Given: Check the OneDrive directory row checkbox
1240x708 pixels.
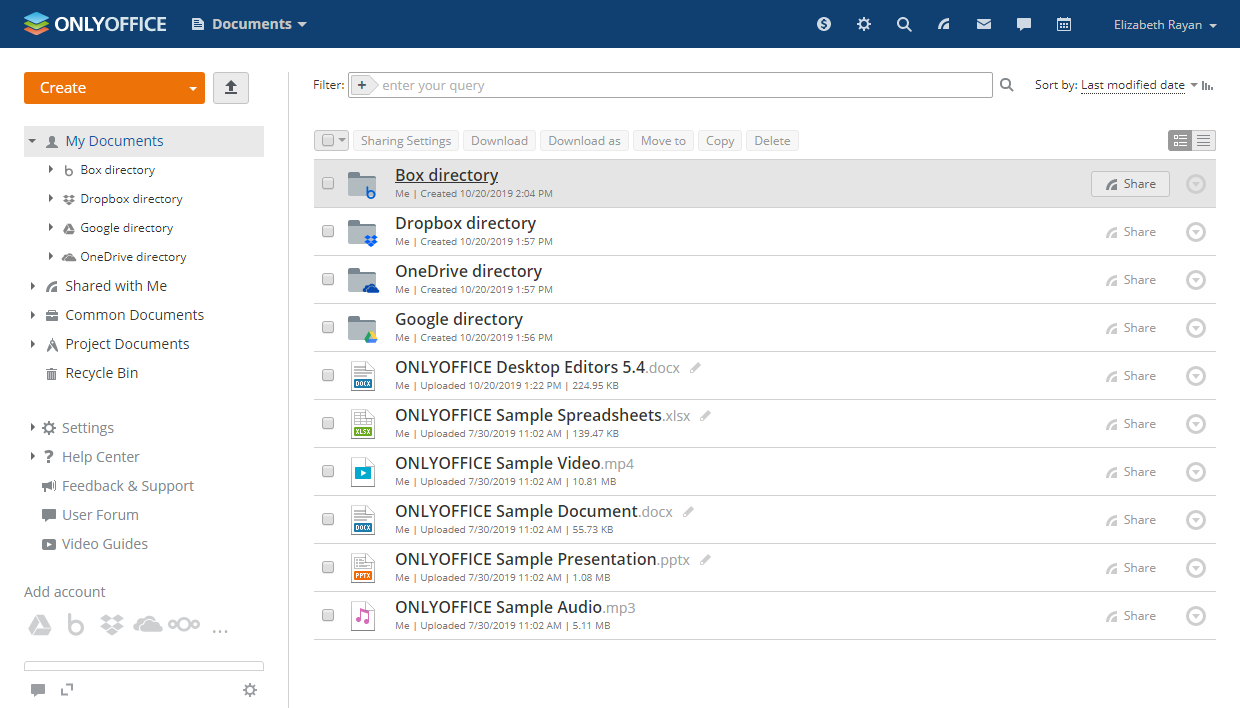Looking at the screenshot, I should pyautogui.click(x=328, y=280).
